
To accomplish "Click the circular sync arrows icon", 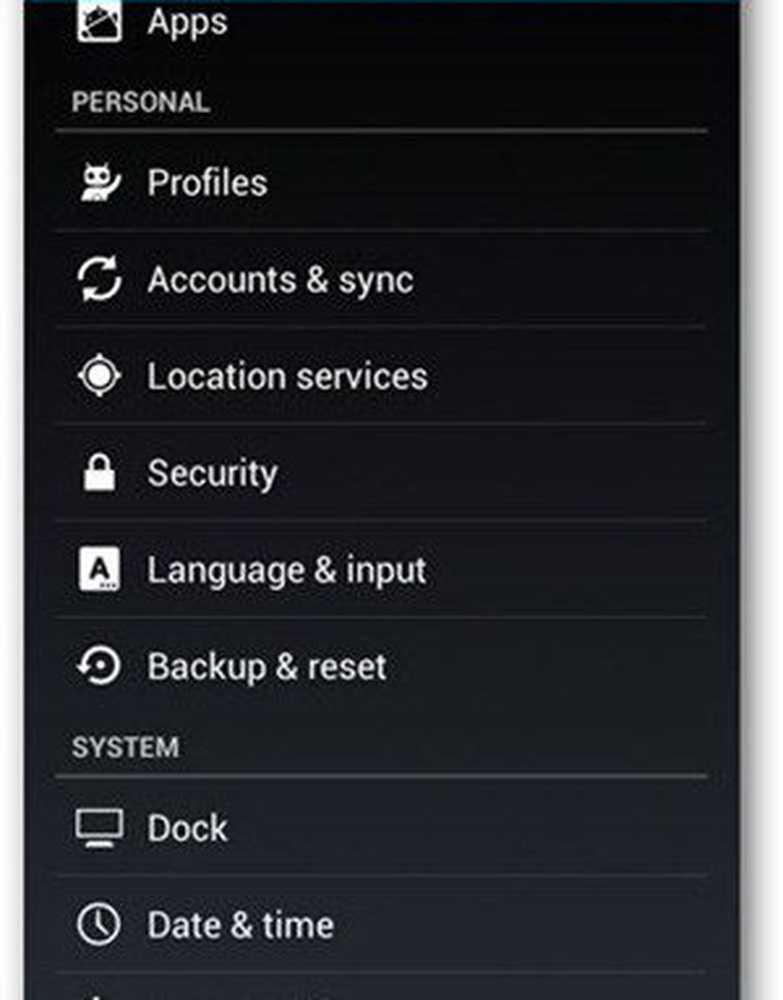I will click(100, 280).
